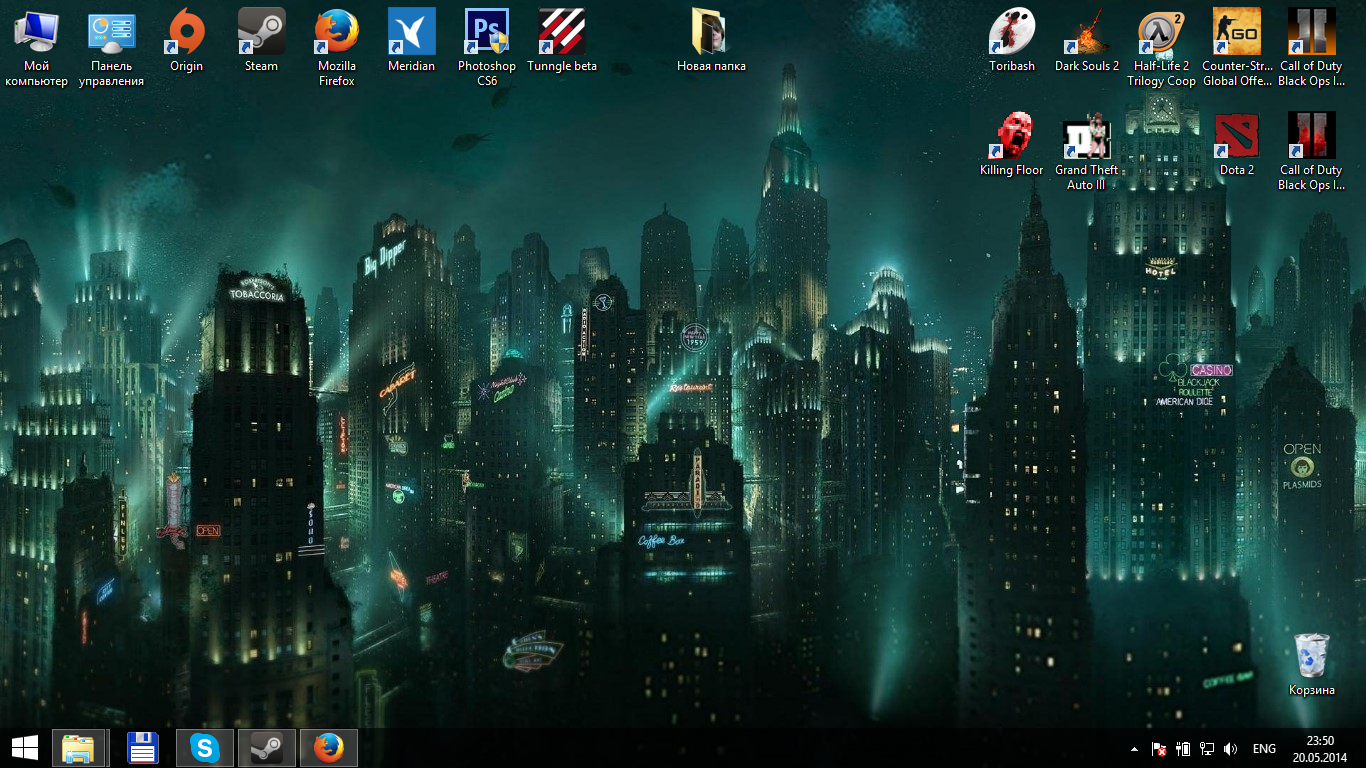Click the floppy disk icon in taskbar
This screenshot has height=768, width=1366.
143,748
